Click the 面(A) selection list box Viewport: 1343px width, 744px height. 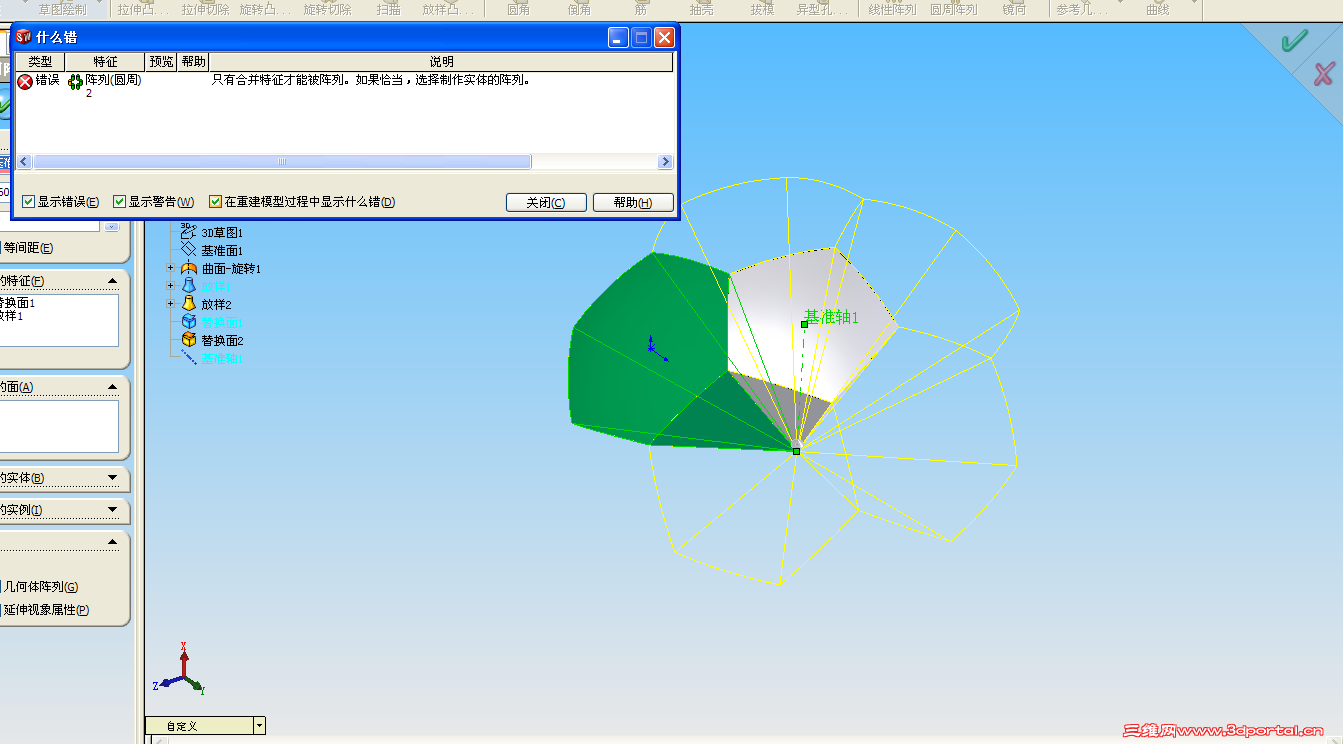[x=59, y=426]
